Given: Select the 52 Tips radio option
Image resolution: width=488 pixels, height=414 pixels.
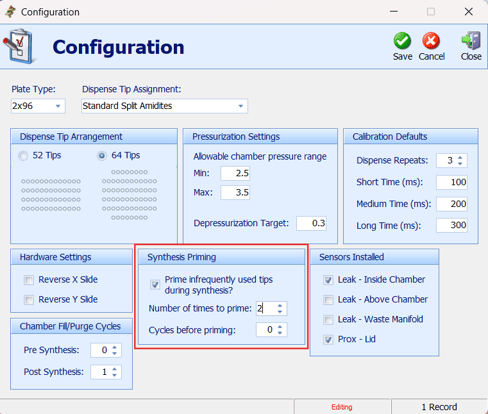Looking at the screenshot, I should click(x=23, y=156).
